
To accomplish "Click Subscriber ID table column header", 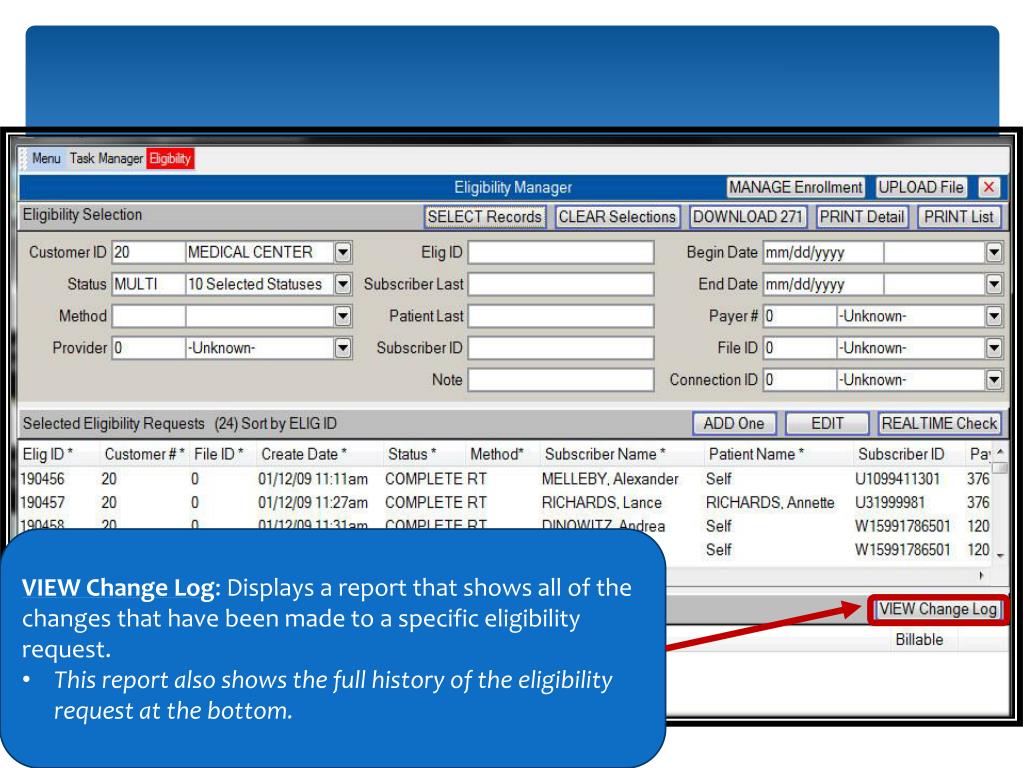I will 901,455.
